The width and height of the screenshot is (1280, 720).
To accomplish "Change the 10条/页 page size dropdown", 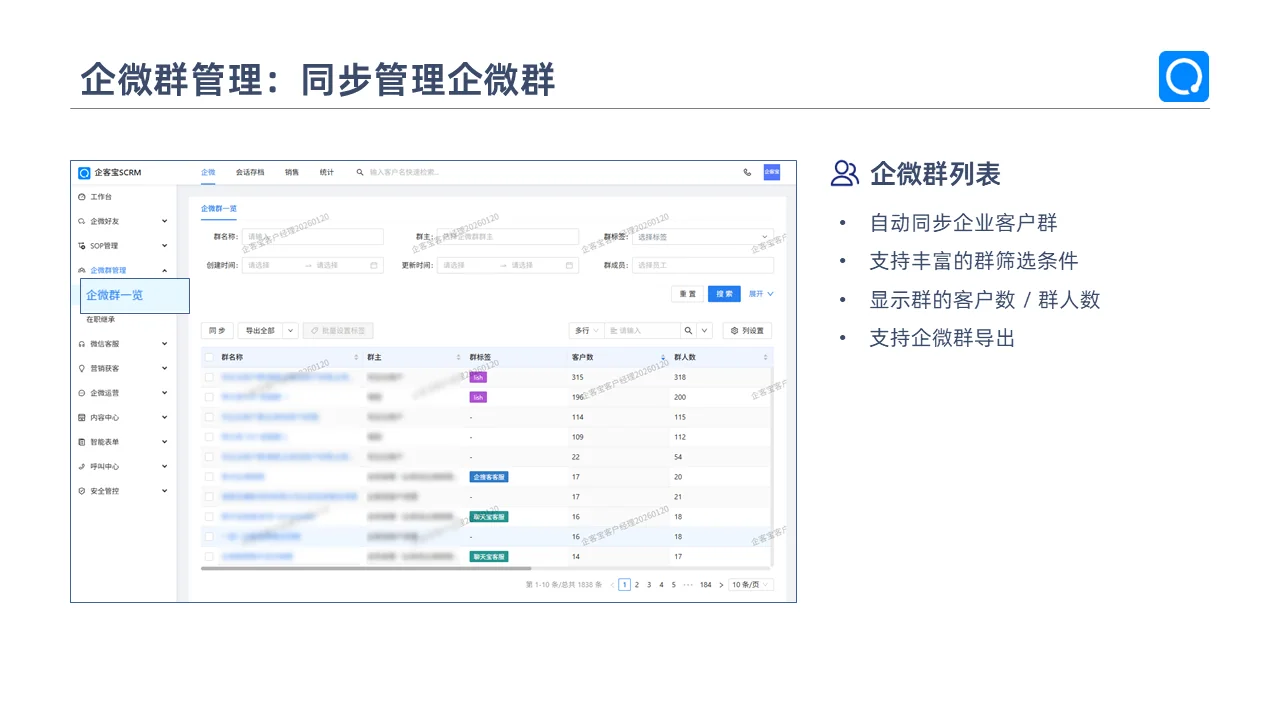I will (x=751, y=585).
